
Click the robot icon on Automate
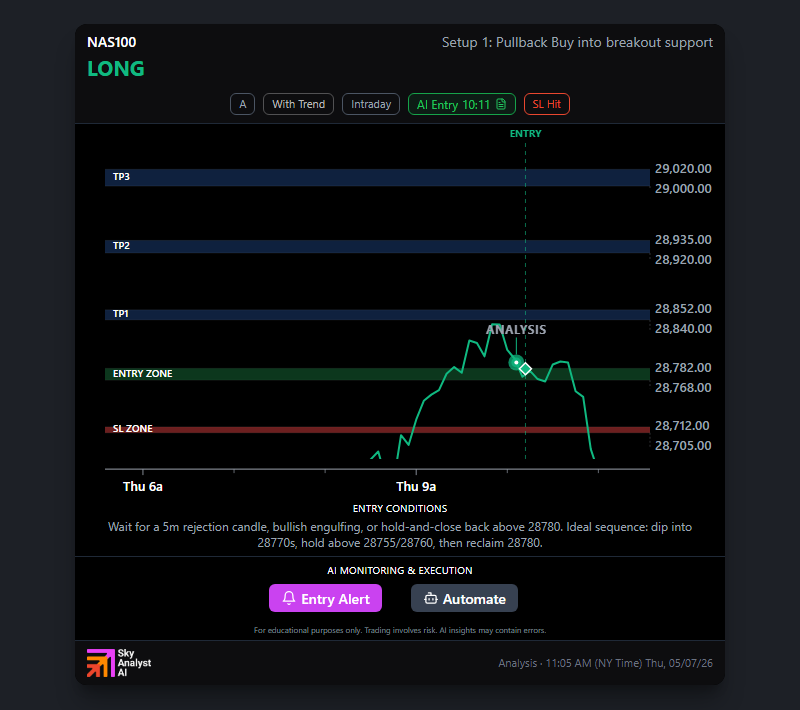coord(431,598)
